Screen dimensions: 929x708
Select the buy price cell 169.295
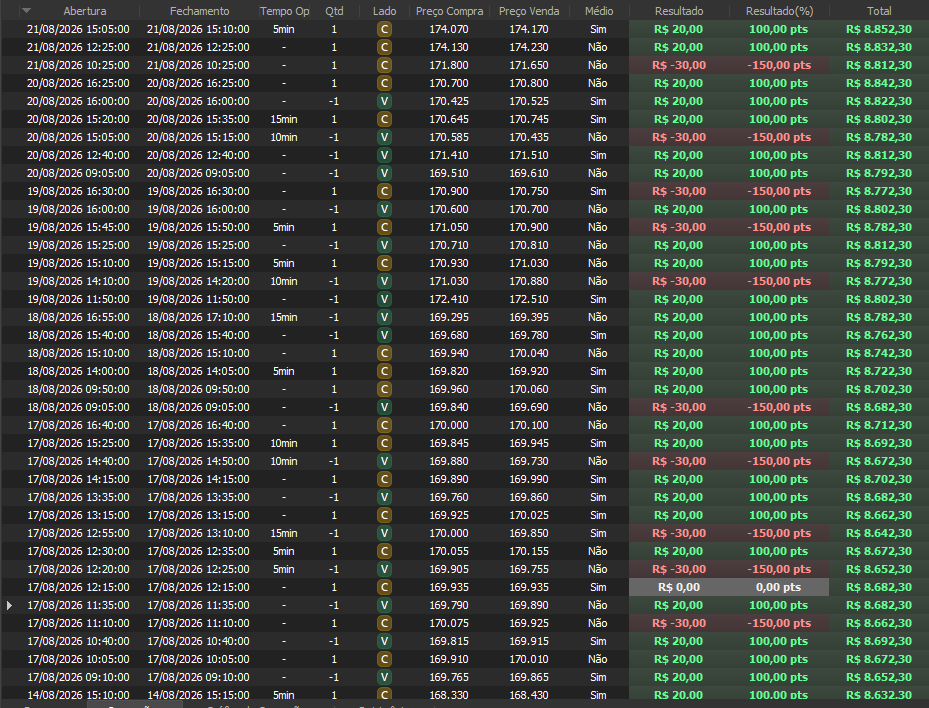pos(449,317)
